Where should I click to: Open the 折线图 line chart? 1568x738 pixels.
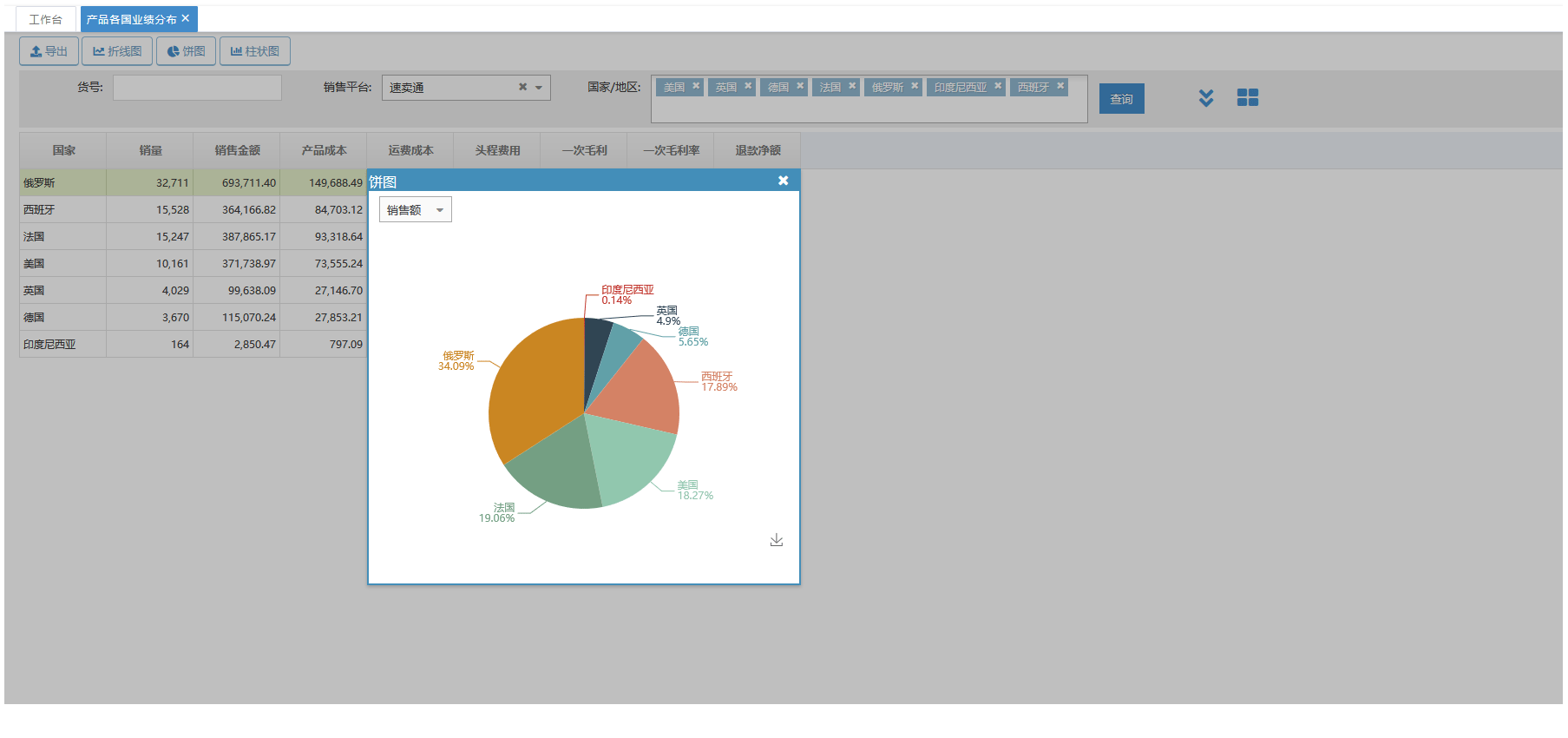[117, 51]
